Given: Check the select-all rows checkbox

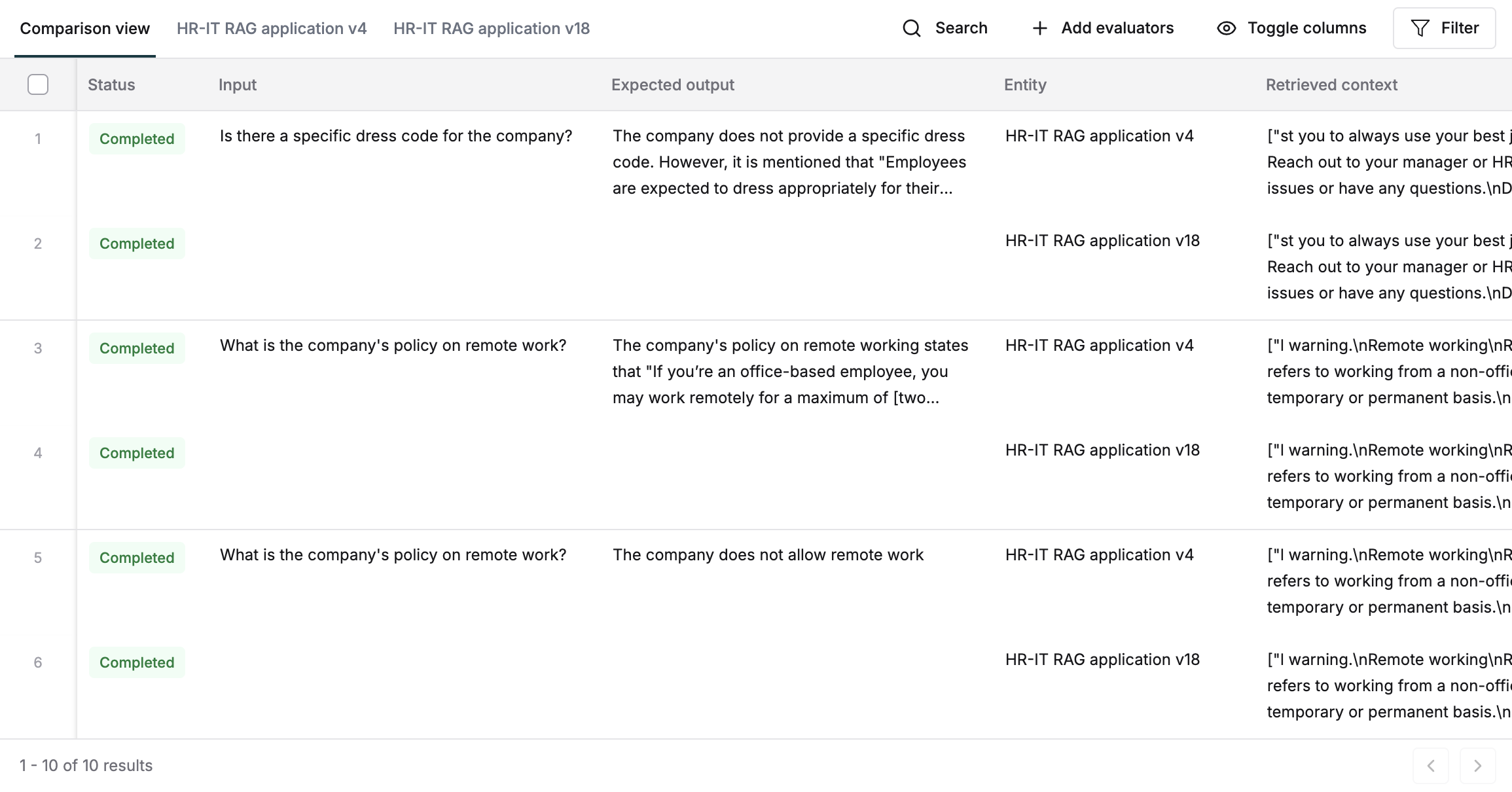Looking at the screenshot, I should (x=38, y=84).
